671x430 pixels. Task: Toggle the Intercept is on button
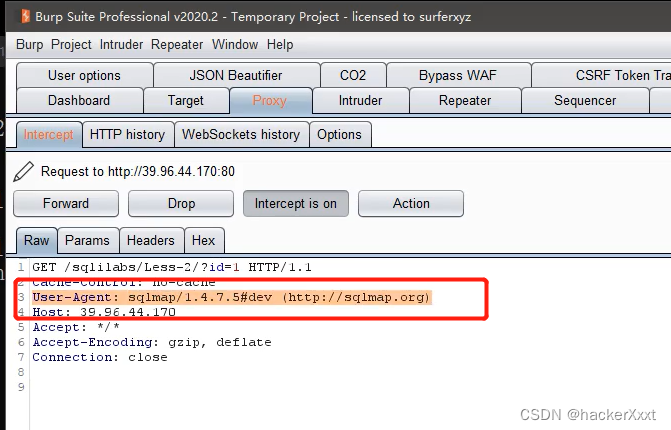296,204
